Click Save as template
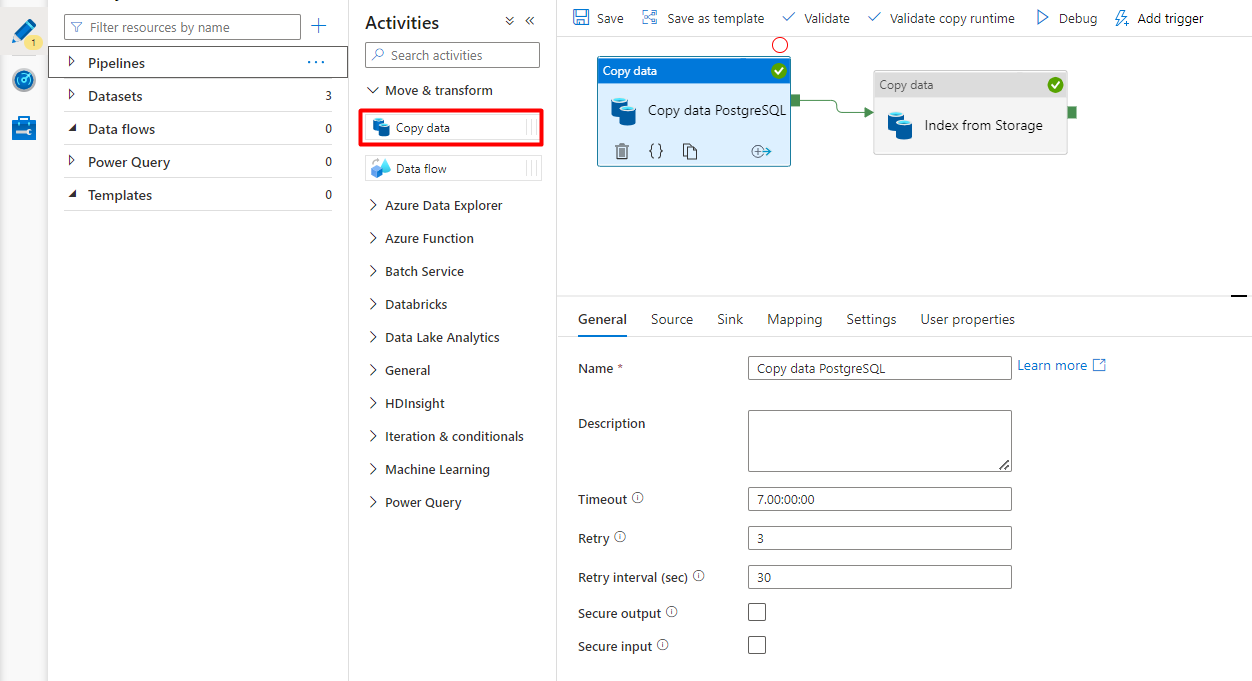This screenshot has height=681, width=1252. 703,18
